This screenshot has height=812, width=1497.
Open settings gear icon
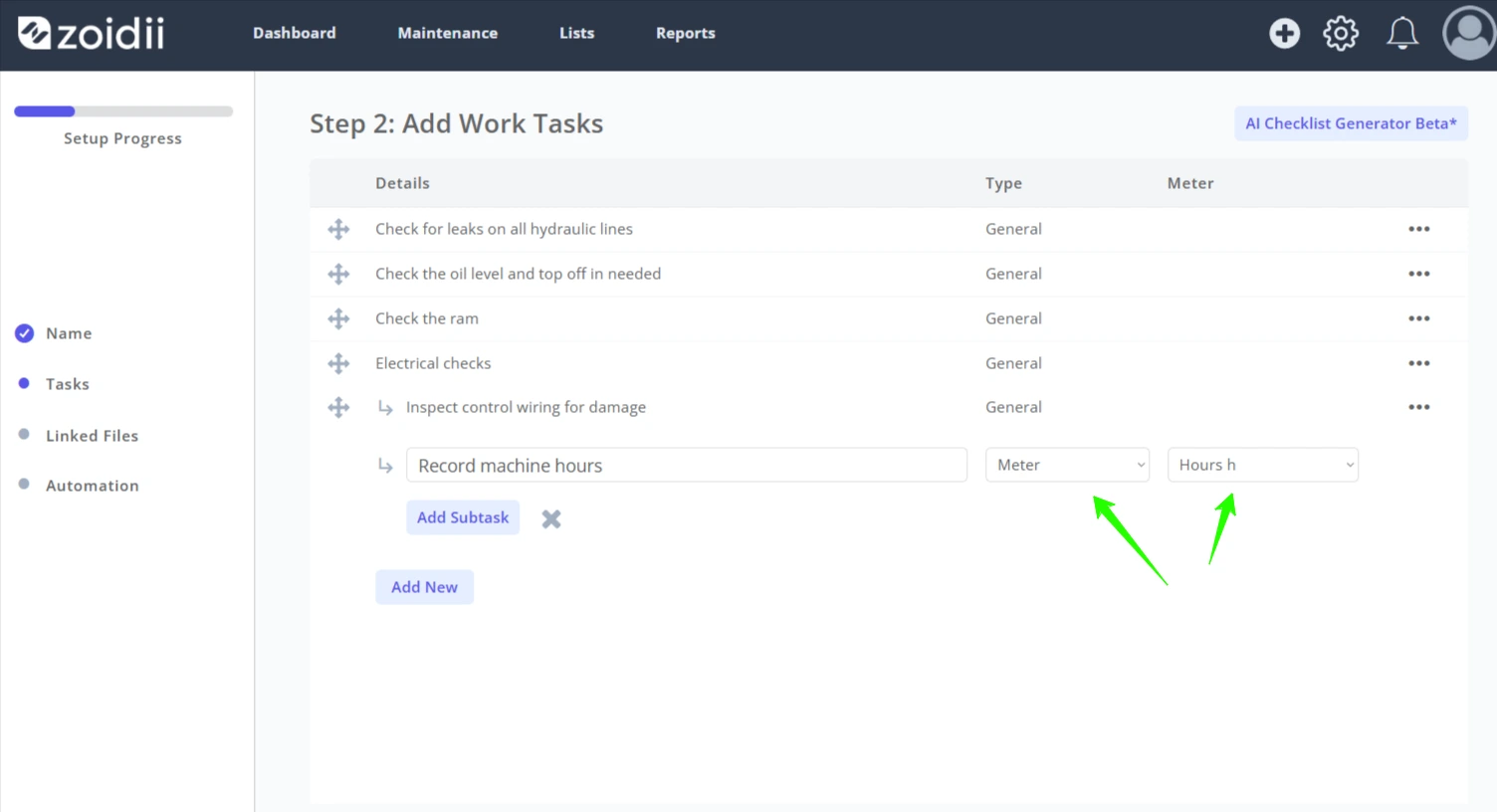(x=1341, y=33)
